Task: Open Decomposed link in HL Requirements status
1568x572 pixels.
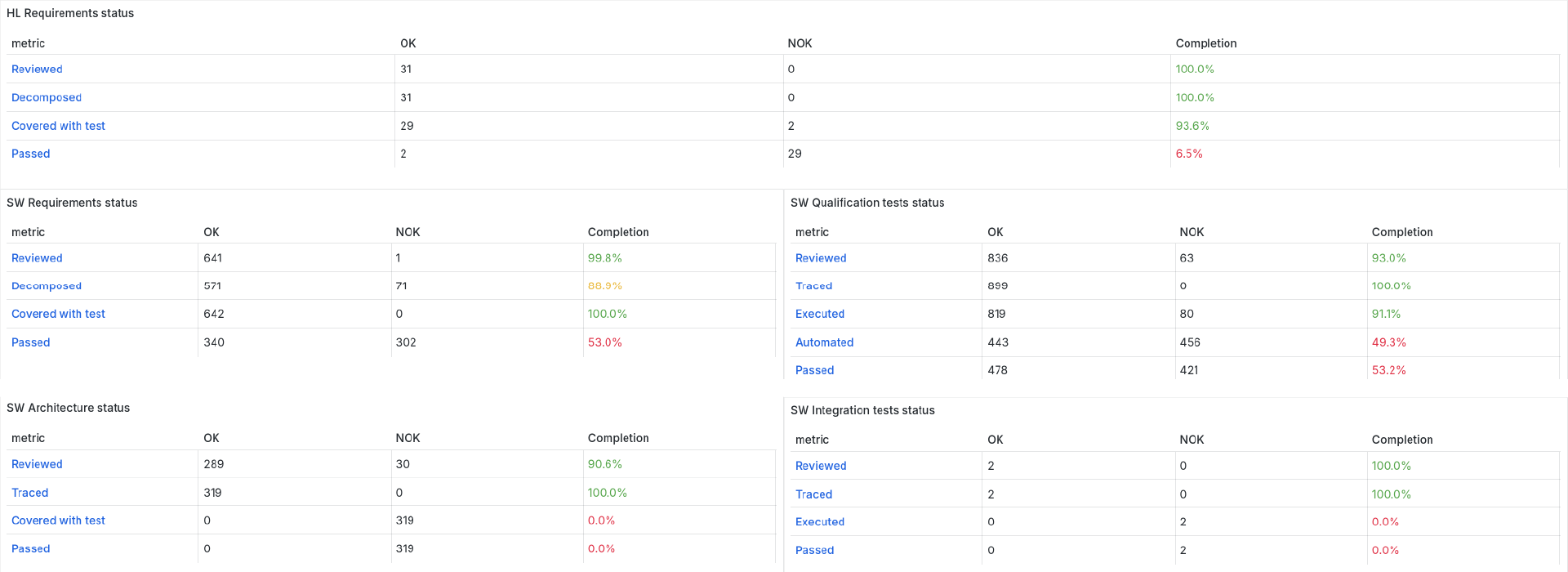Action: (x=47, y=97)
